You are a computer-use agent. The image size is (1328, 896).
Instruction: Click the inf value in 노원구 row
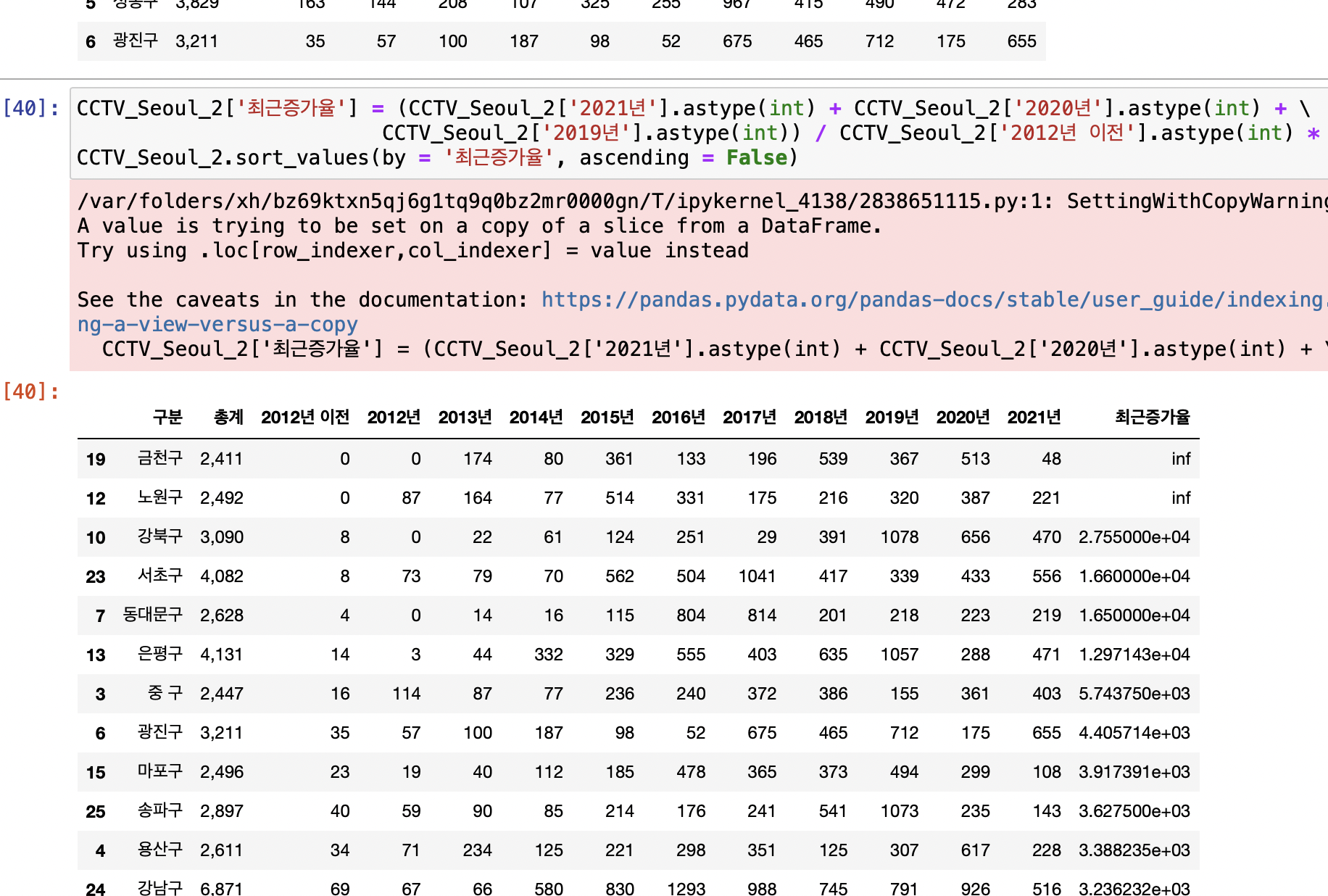point(1181,498)
